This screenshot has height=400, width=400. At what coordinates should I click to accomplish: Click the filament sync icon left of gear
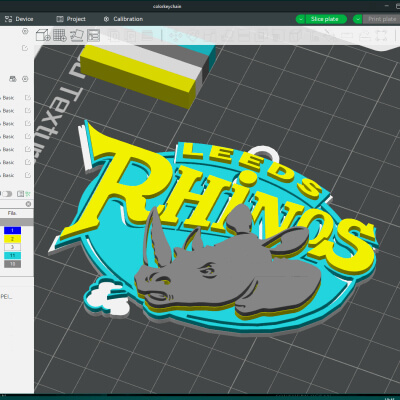[x=13, y=79]
